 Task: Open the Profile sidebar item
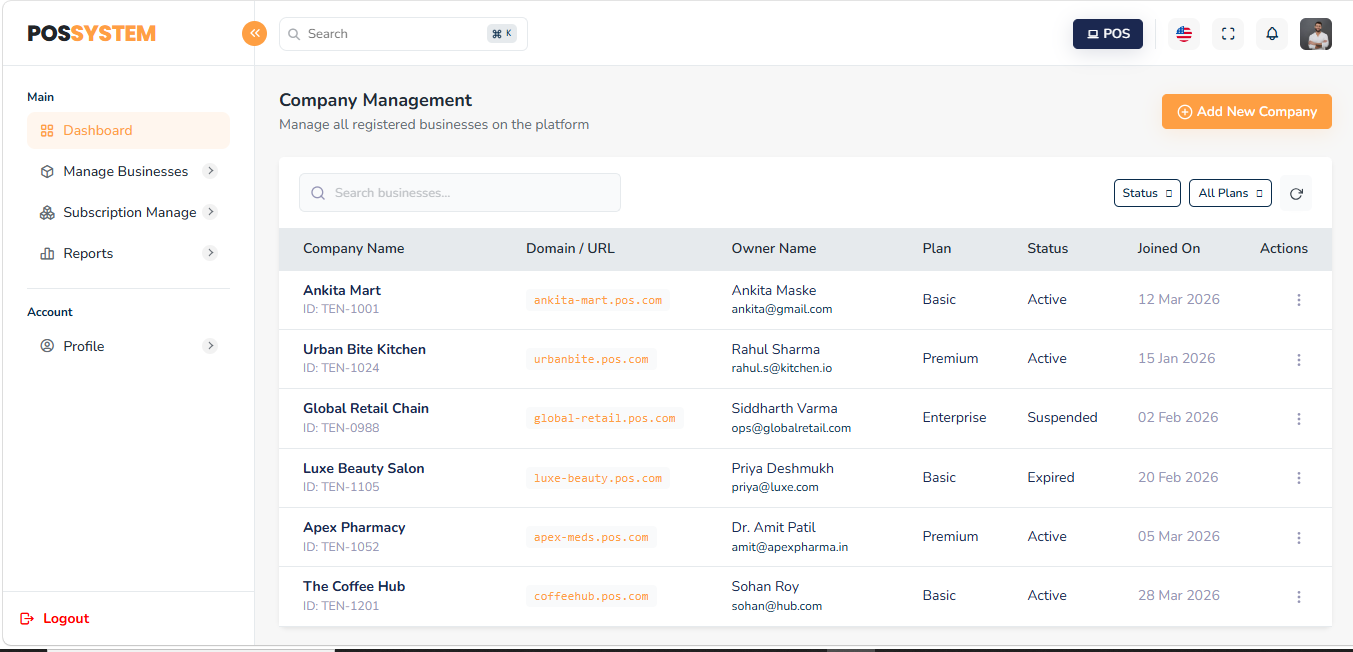coord(84,346)
